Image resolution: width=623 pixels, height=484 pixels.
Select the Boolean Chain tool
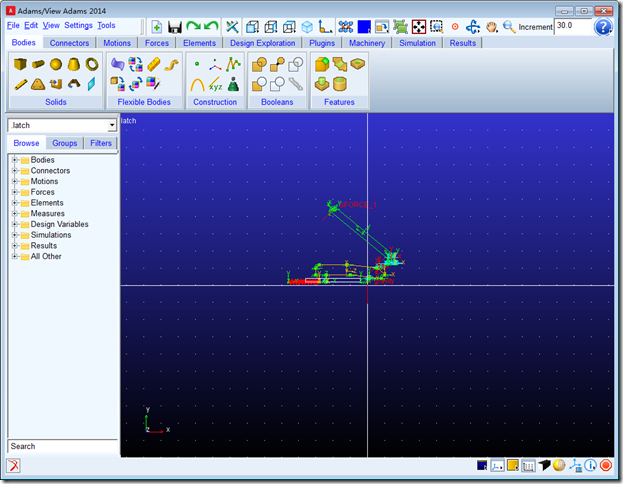[x=296, y=84]
